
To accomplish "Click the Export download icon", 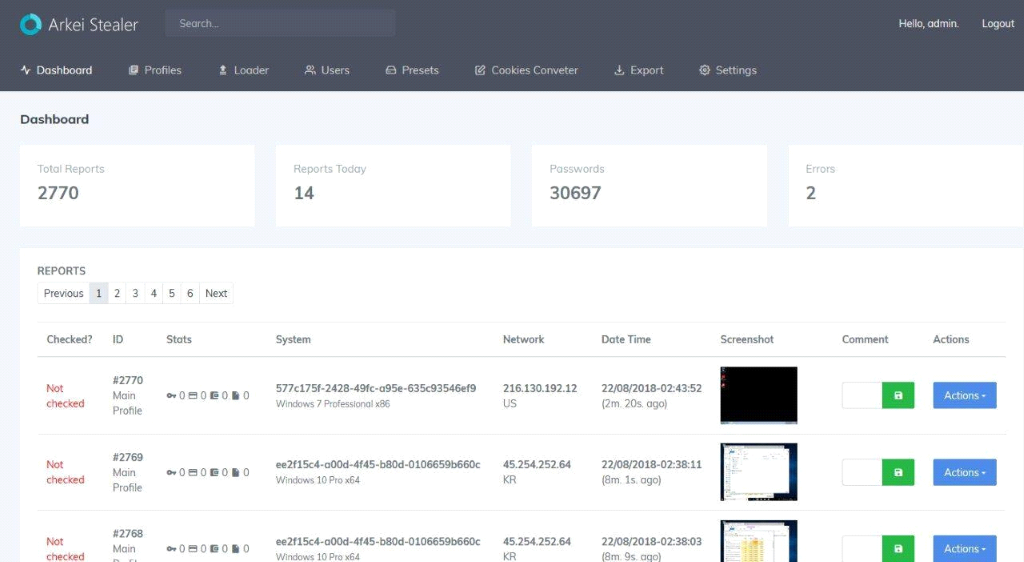I will pos(619,70).
